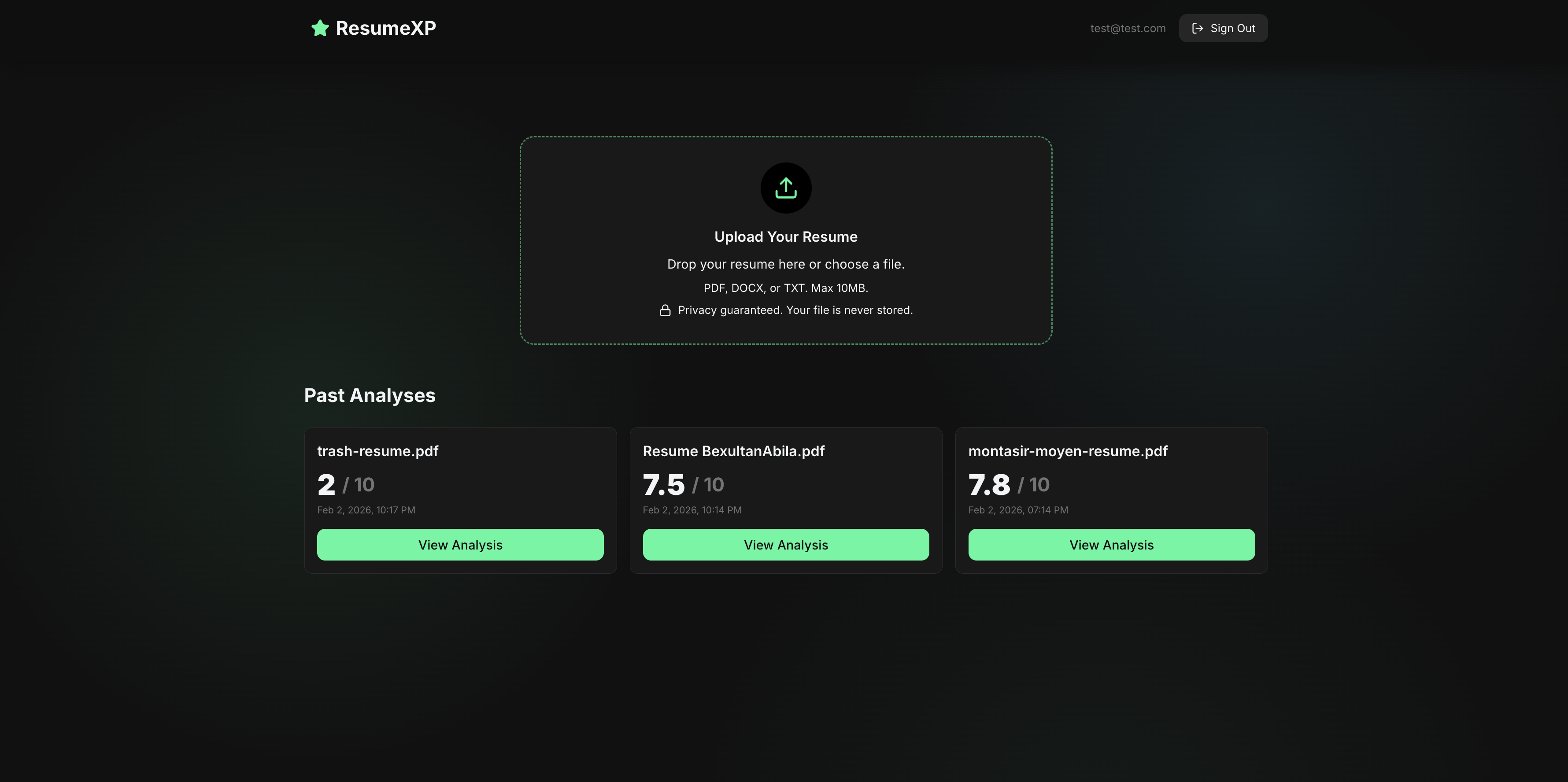Viewport: 1568px width, 782px height.
Task: Click the test@test.com account email
Action: pos(1127,29)
